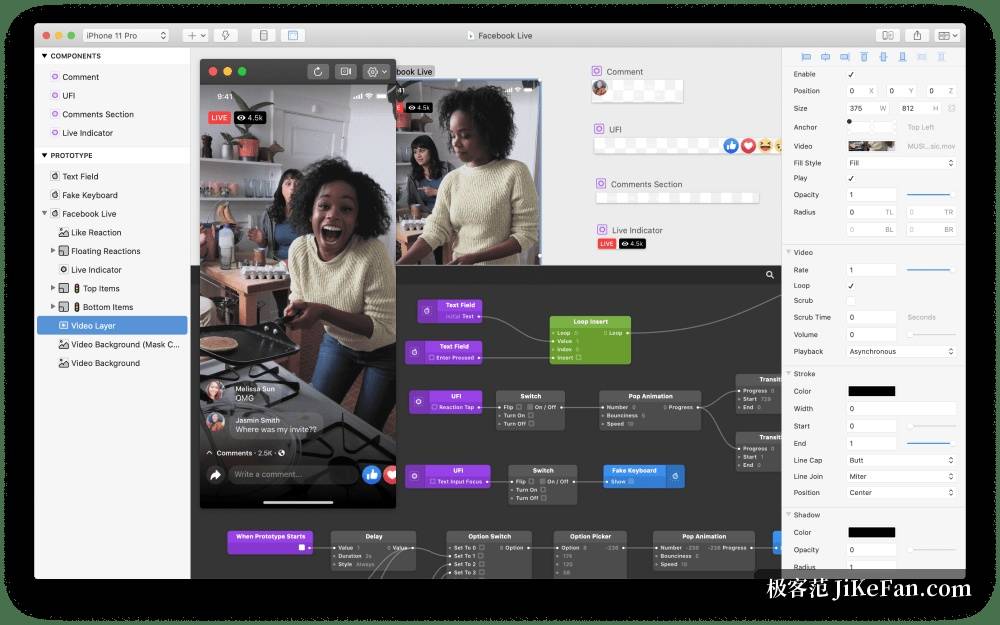Toggle Insert port on Loop Insert patch
The height and width of the screenshot is (625, 1000).
(578, 358)
